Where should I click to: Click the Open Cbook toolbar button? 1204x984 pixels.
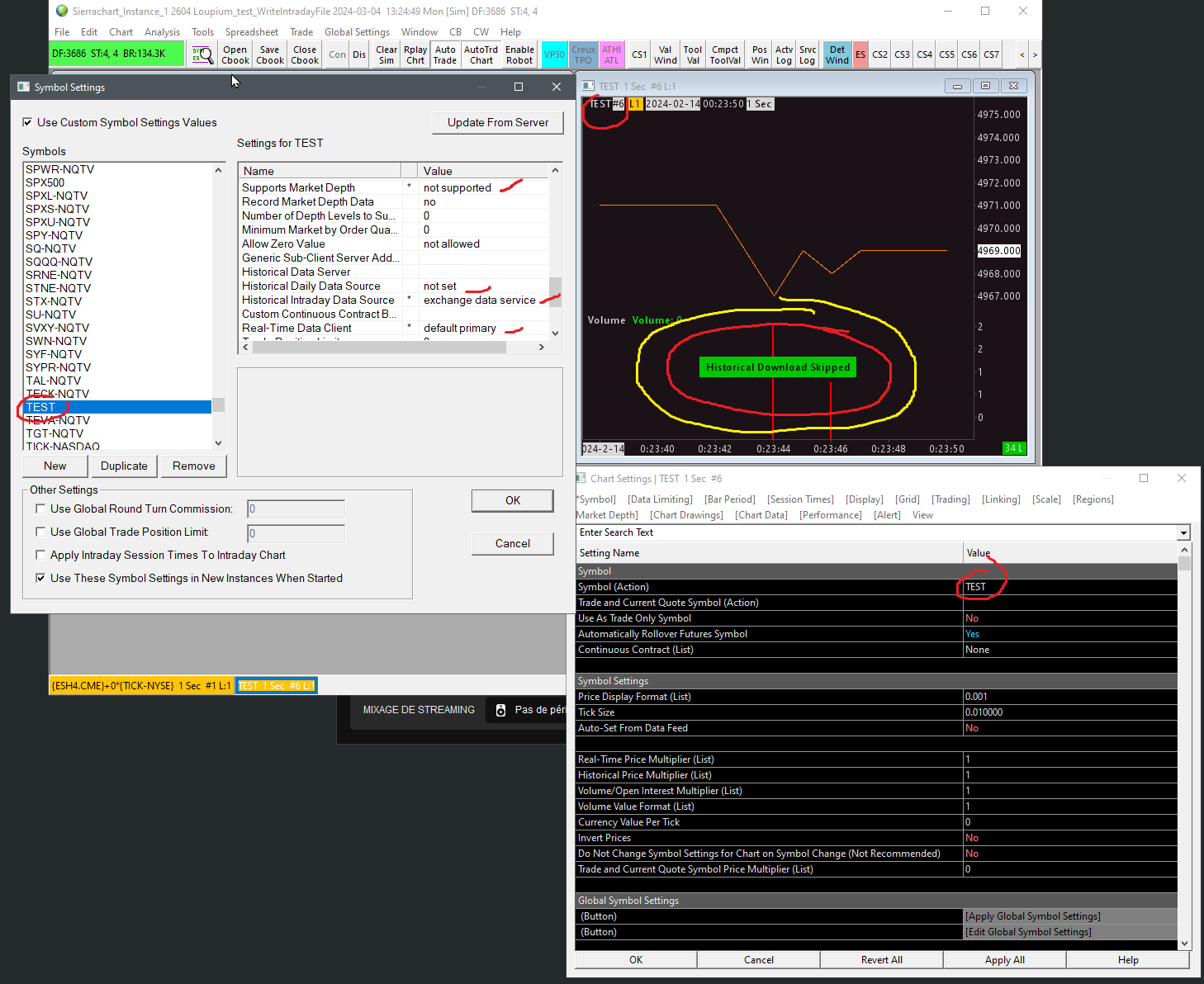(x=235, y=55)
